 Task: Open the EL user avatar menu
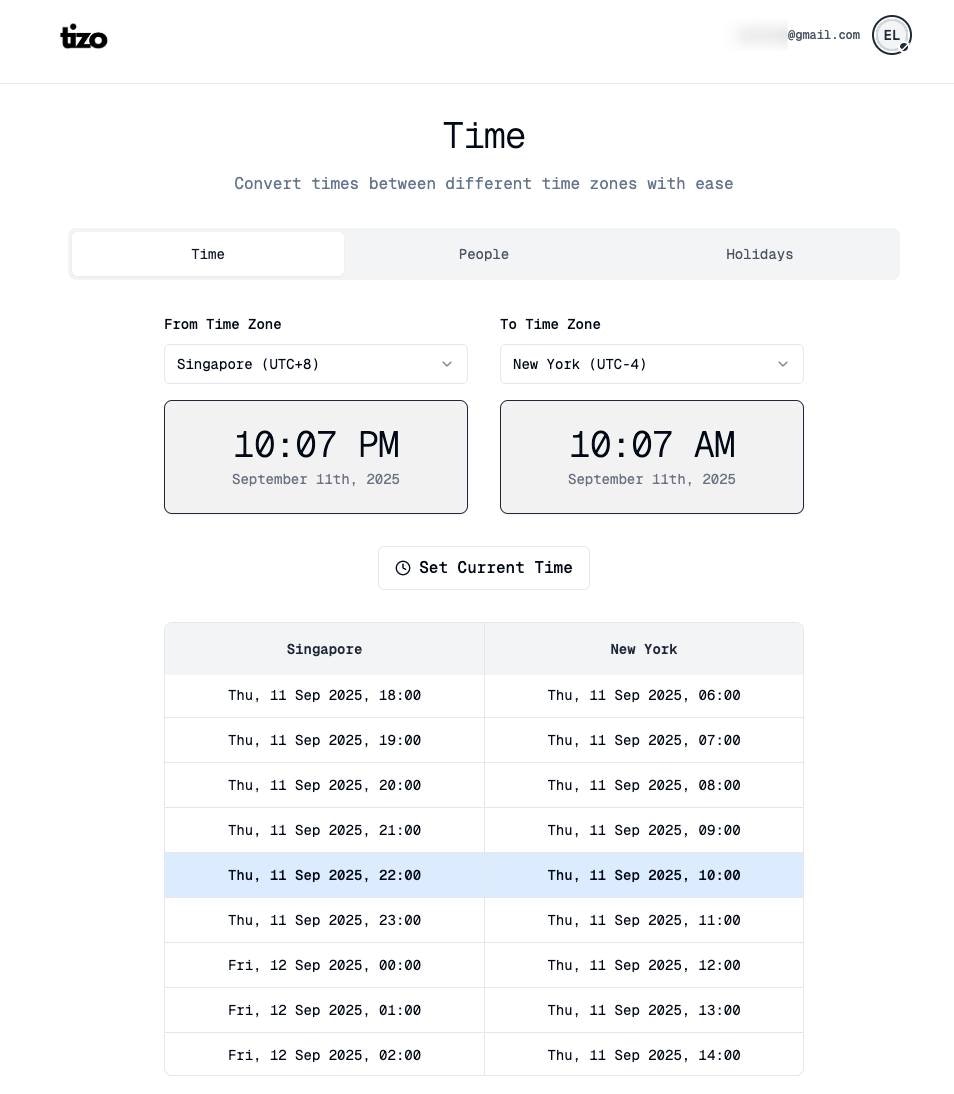[891, 35]
